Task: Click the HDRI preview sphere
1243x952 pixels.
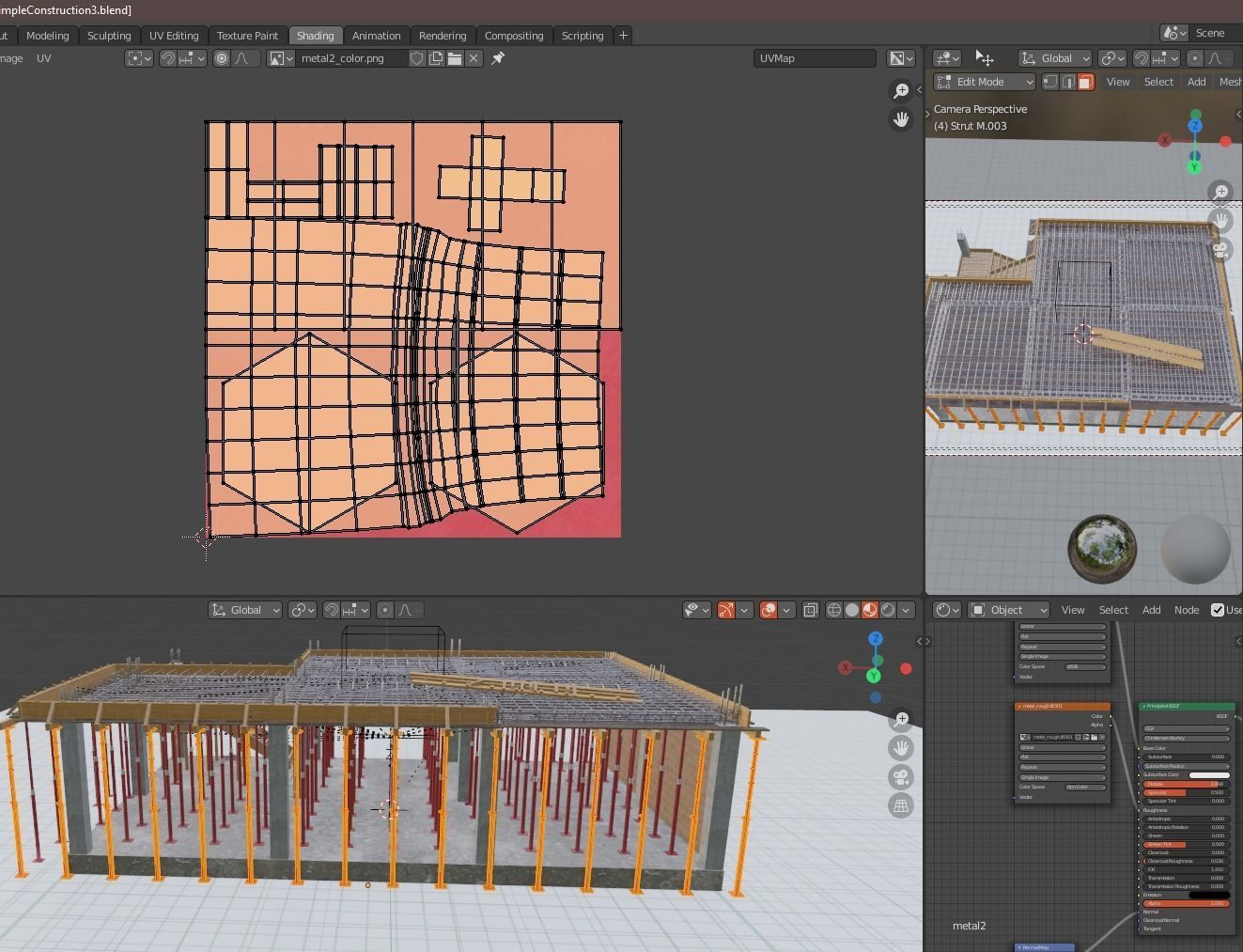Action: (1102, 549)
